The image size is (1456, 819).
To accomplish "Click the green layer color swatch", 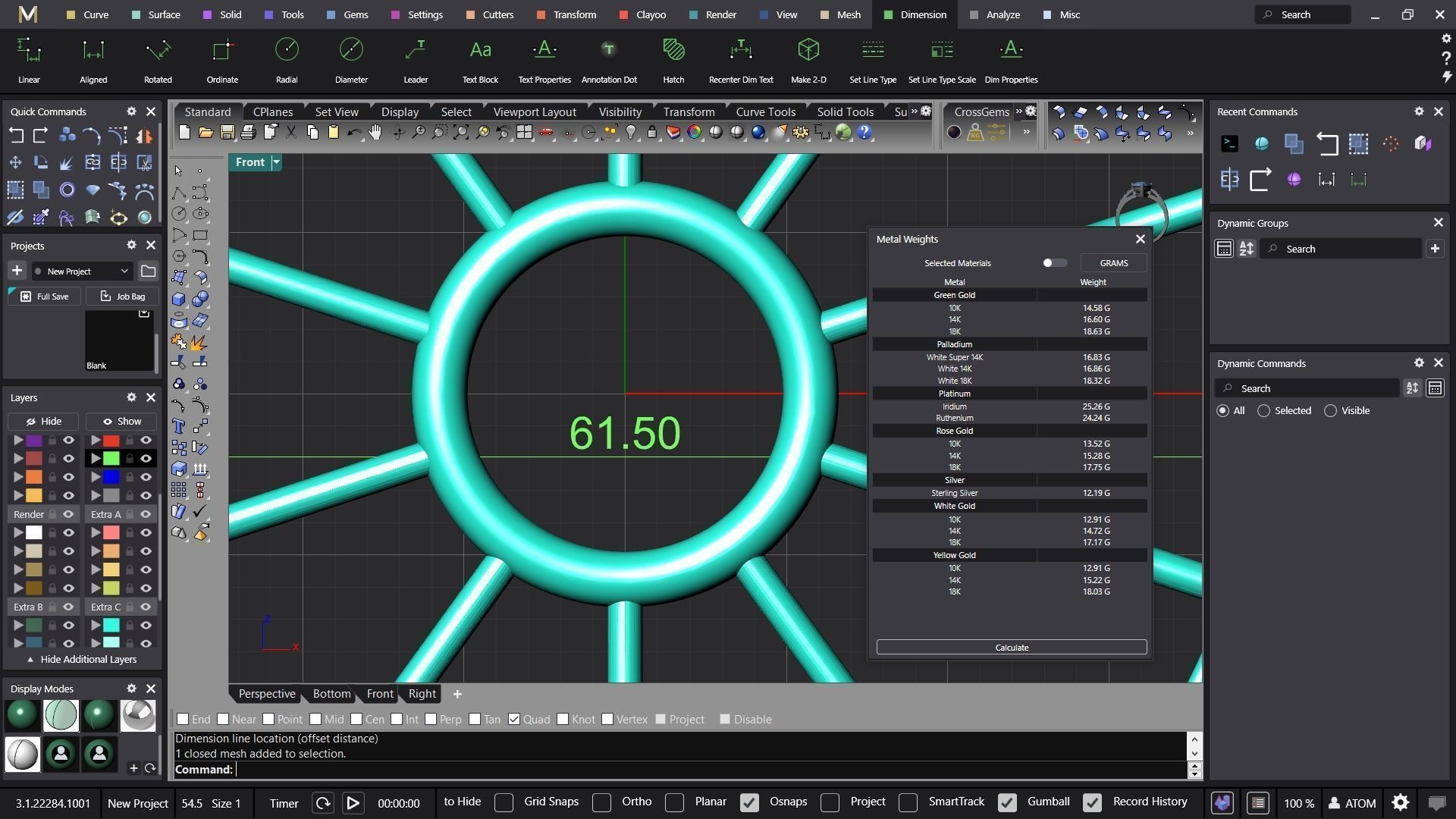I will pyautogui.click(x=111, y=459).
